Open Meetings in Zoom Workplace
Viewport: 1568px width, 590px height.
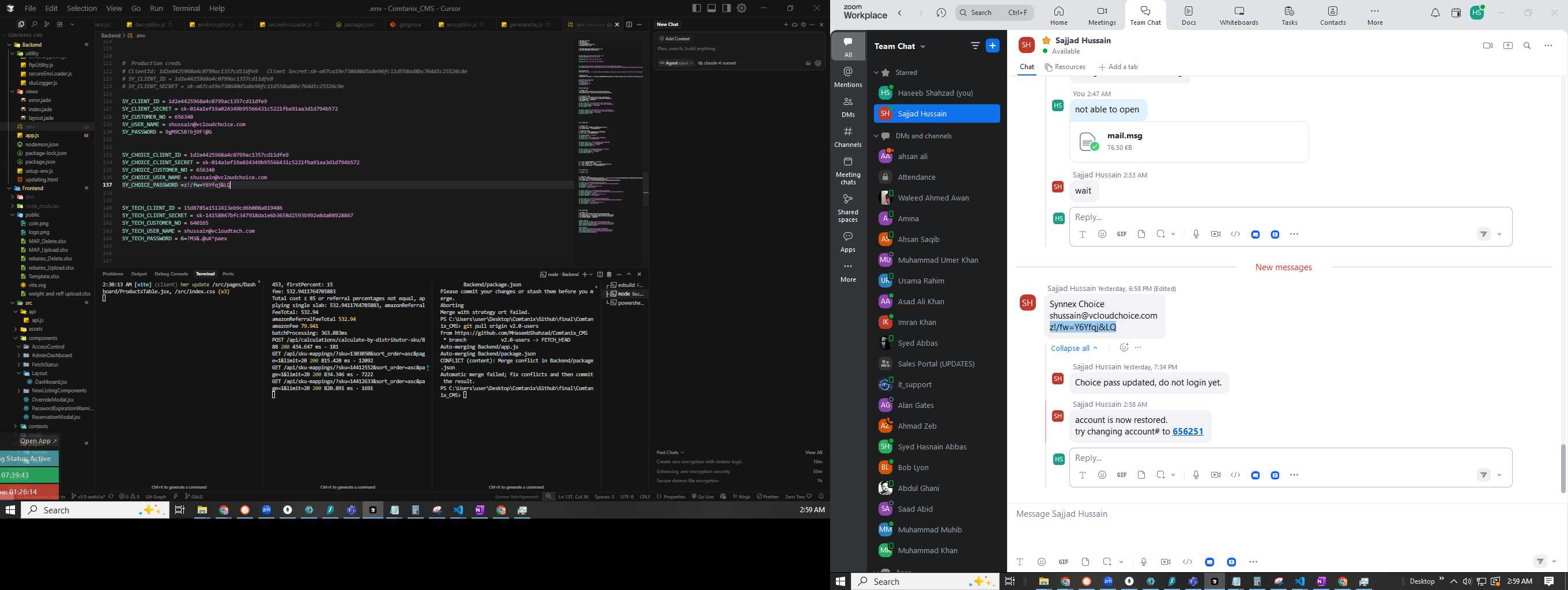point(1102,16)
